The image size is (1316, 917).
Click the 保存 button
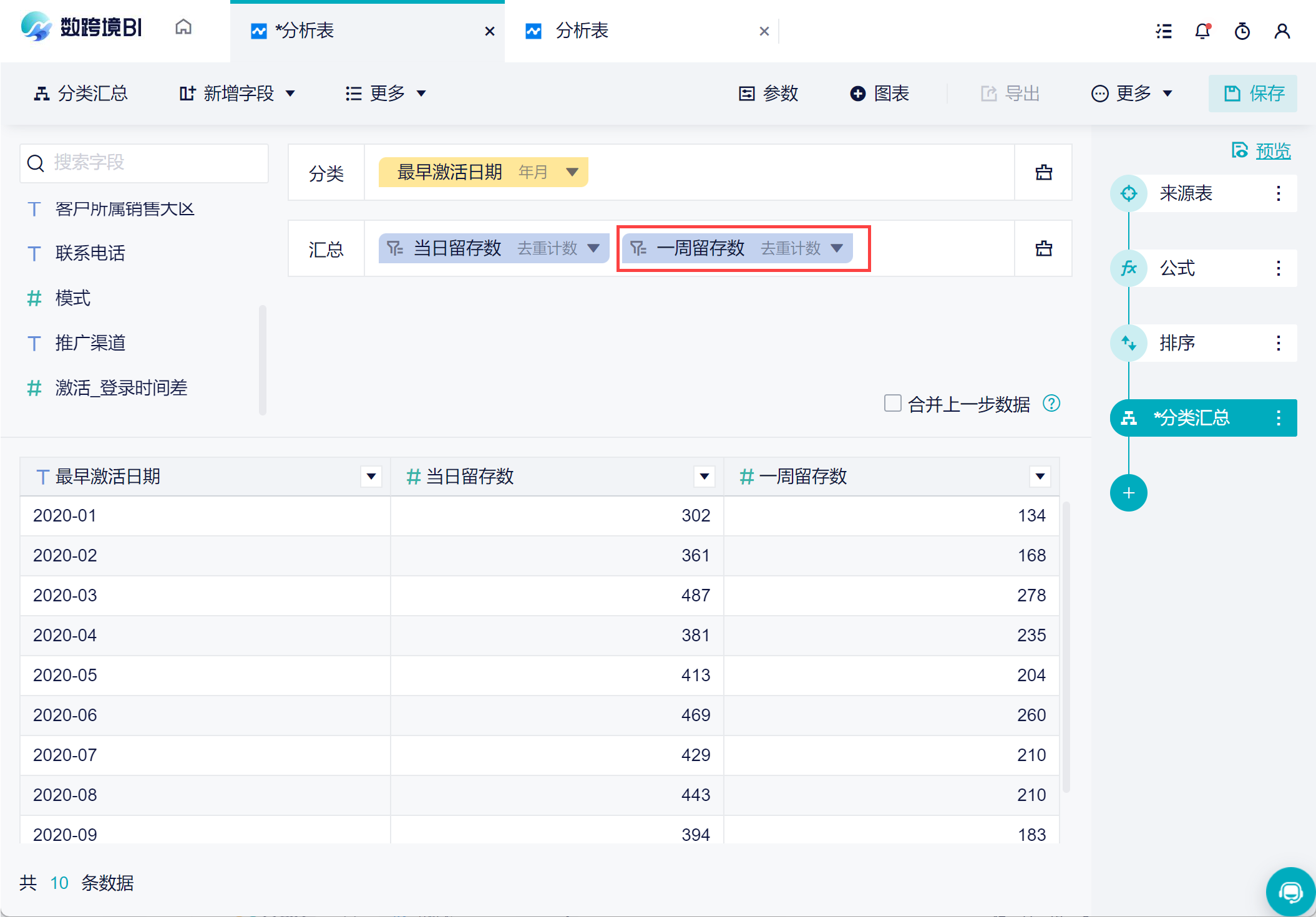[x=1252, y=94]
